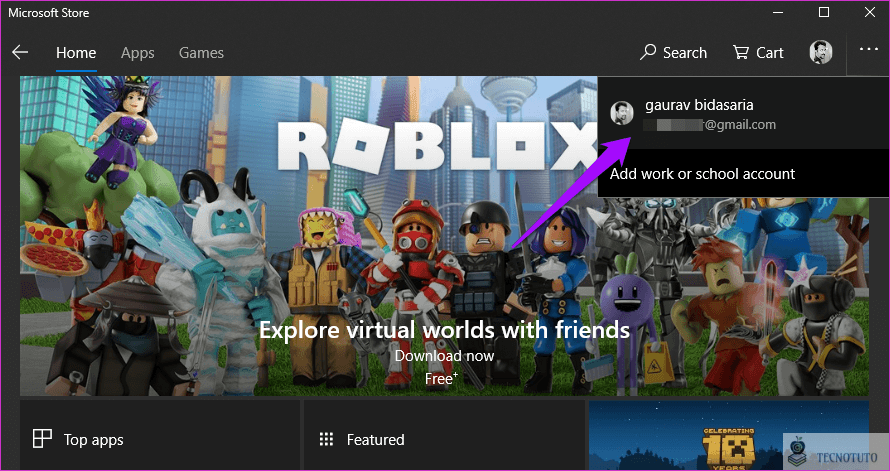Screen dimensions: 890x471
Task: Open the Home tab
Action: 76,53
